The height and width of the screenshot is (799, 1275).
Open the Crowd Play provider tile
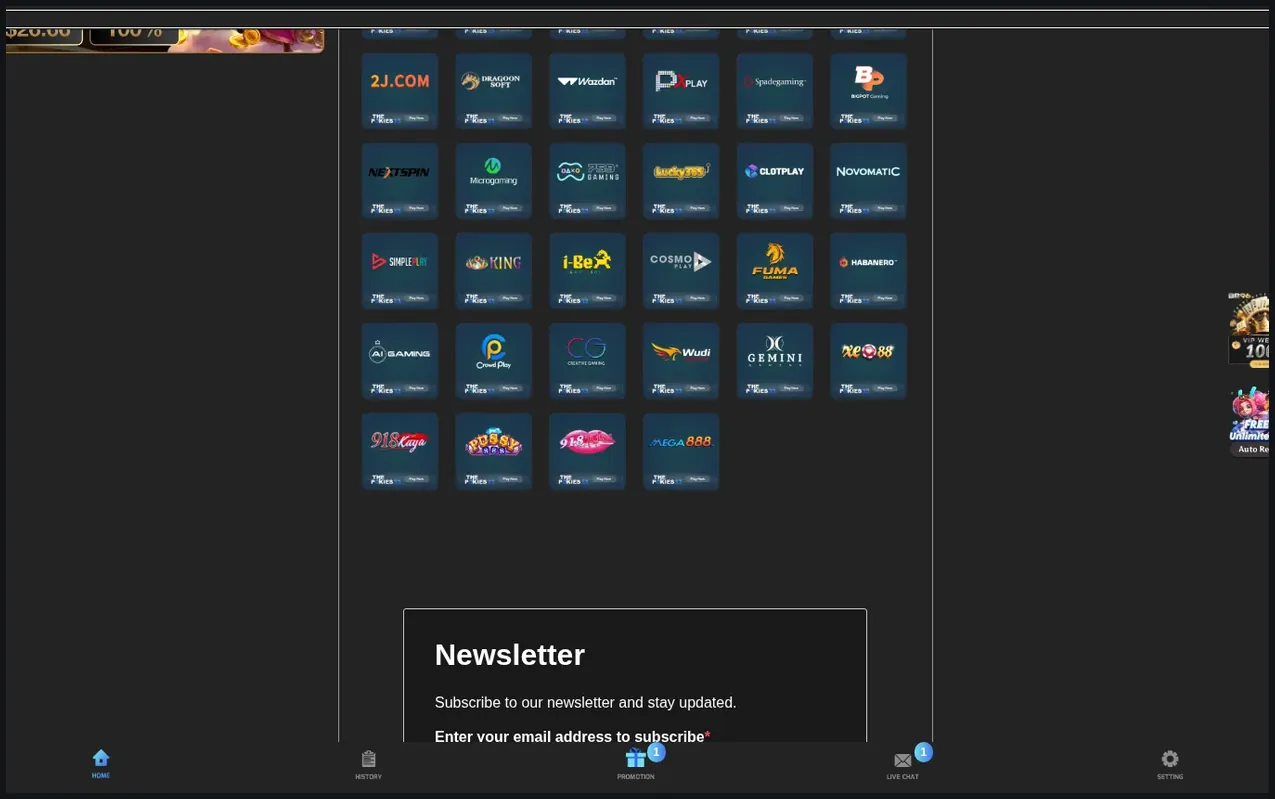[493, 361]
